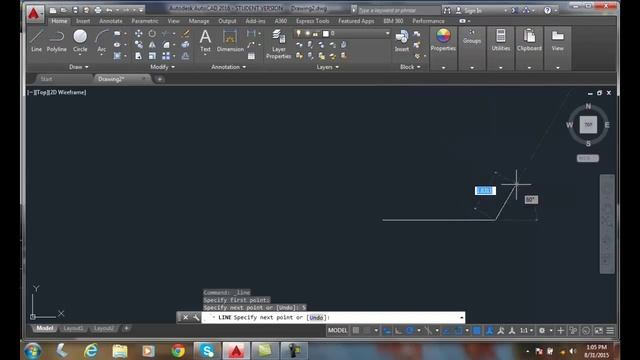Expand the Layers panel

point(327,67)
